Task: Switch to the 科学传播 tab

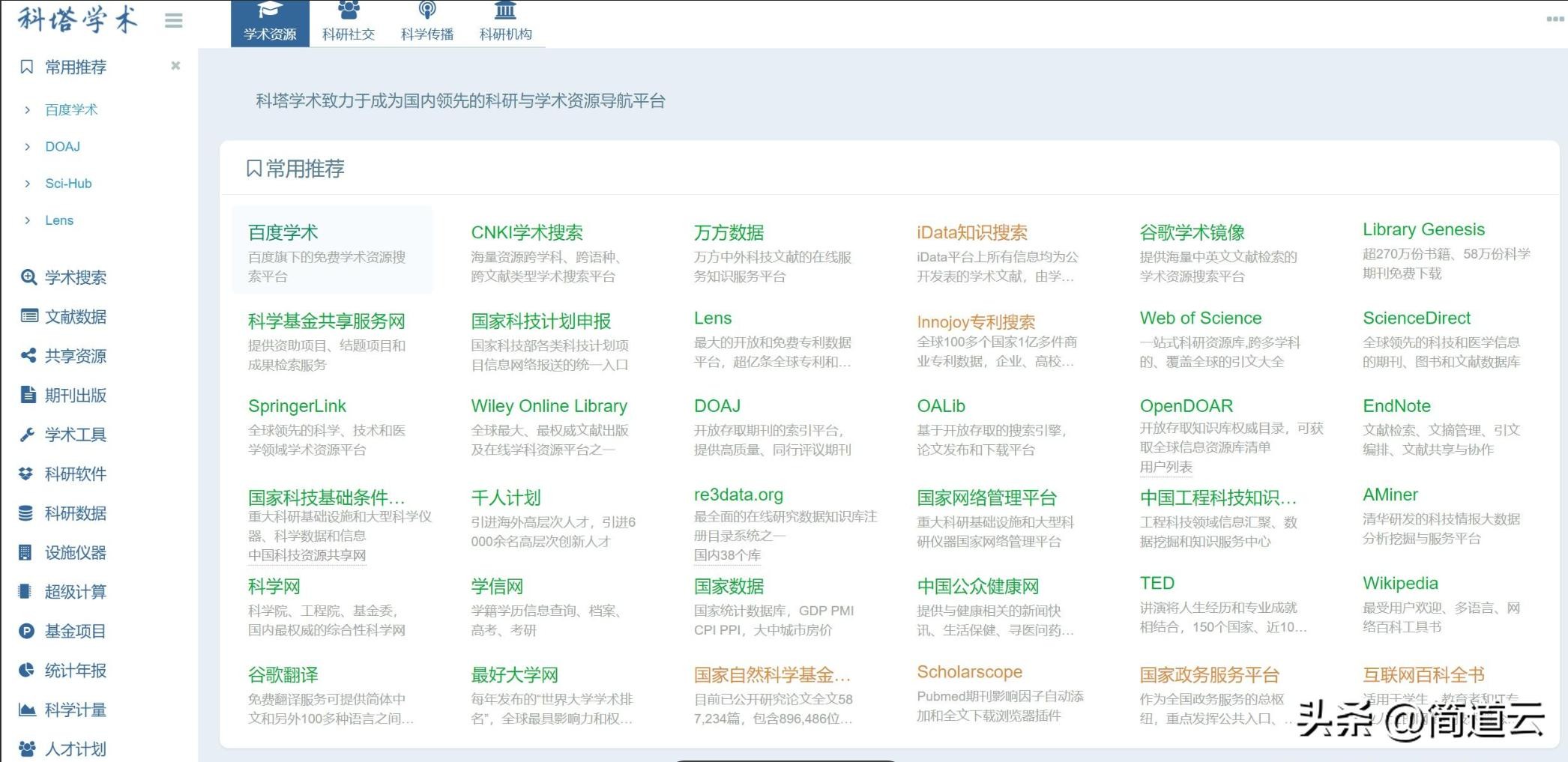Action: (427, 23)
